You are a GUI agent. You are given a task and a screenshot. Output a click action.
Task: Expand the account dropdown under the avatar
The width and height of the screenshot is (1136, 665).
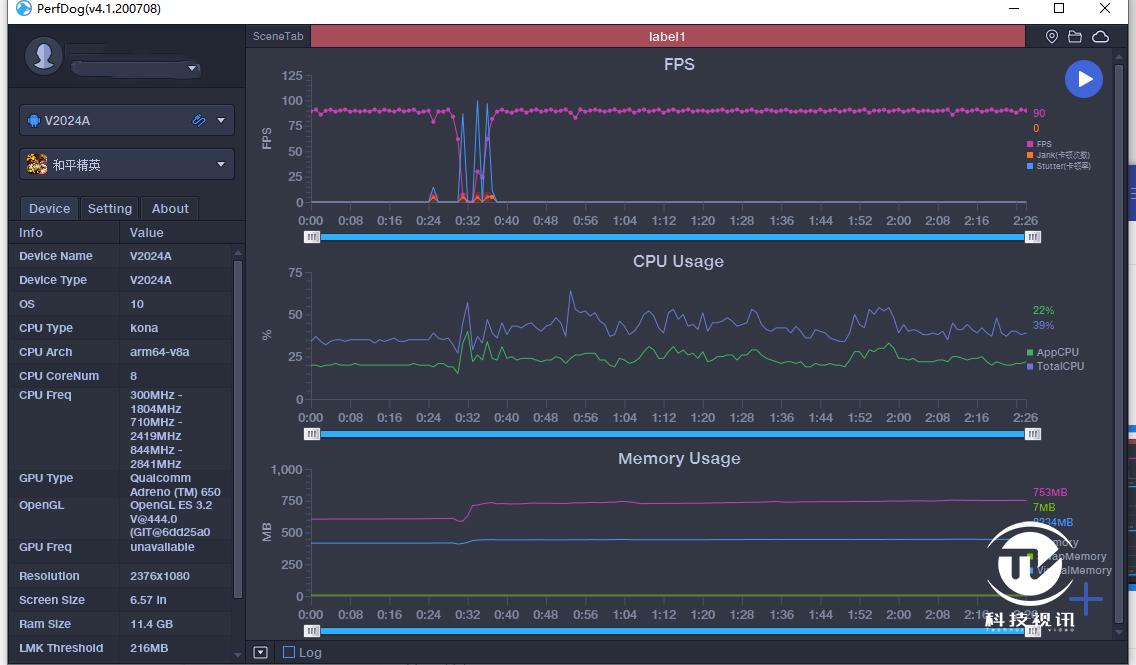tap(192, 69)
